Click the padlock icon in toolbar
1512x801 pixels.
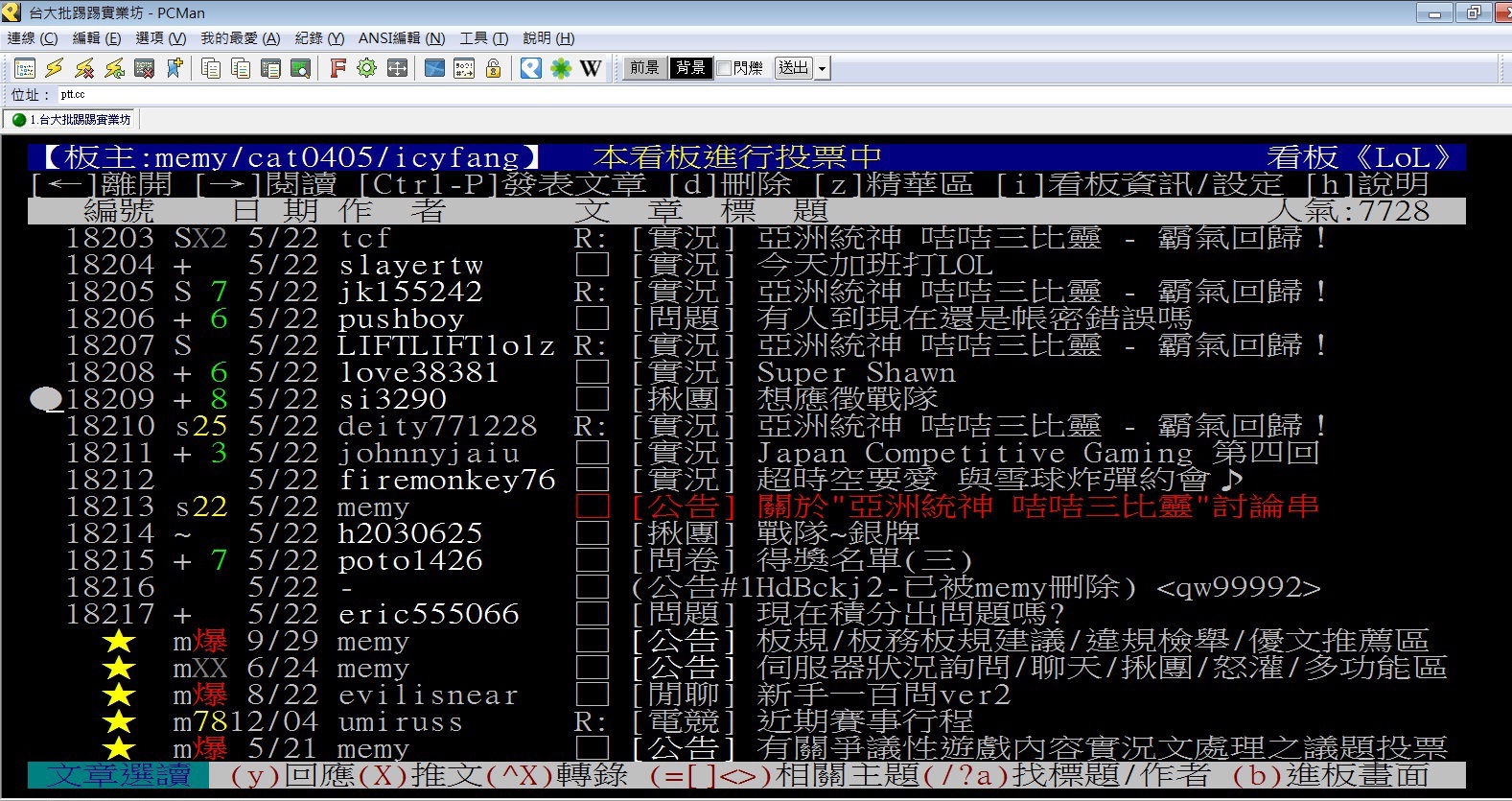pyautogui.click(x=494, y=68)
